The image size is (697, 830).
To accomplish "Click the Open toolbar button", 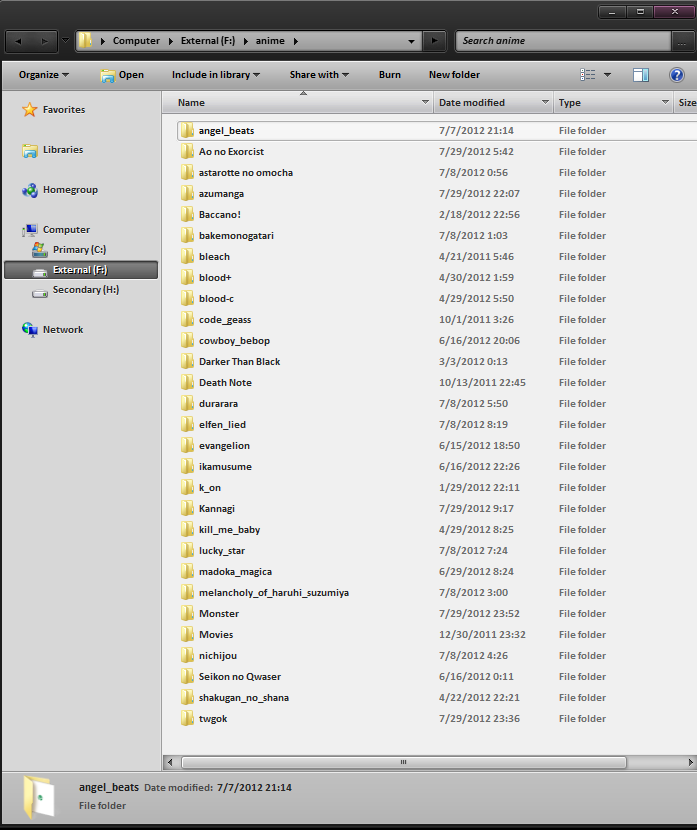I will pyautogui.click(x=122, y=75).
